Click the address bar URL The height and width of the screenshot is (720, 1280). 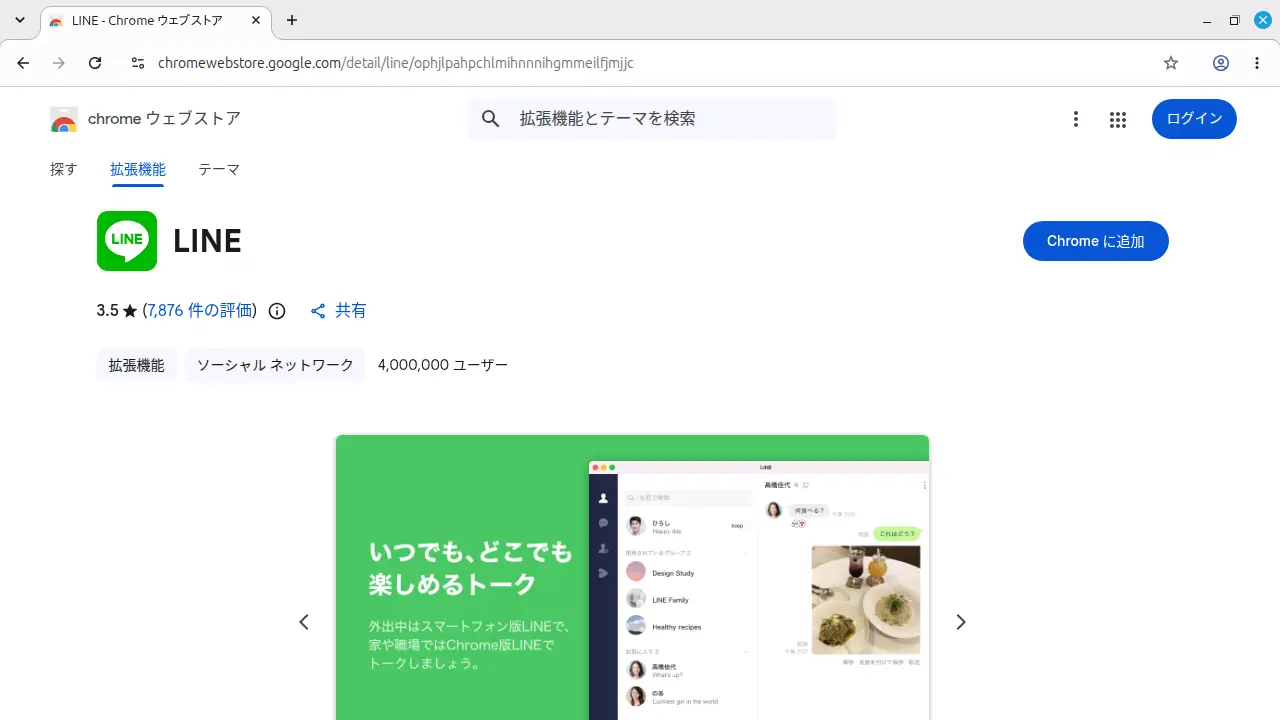(396, 63)
